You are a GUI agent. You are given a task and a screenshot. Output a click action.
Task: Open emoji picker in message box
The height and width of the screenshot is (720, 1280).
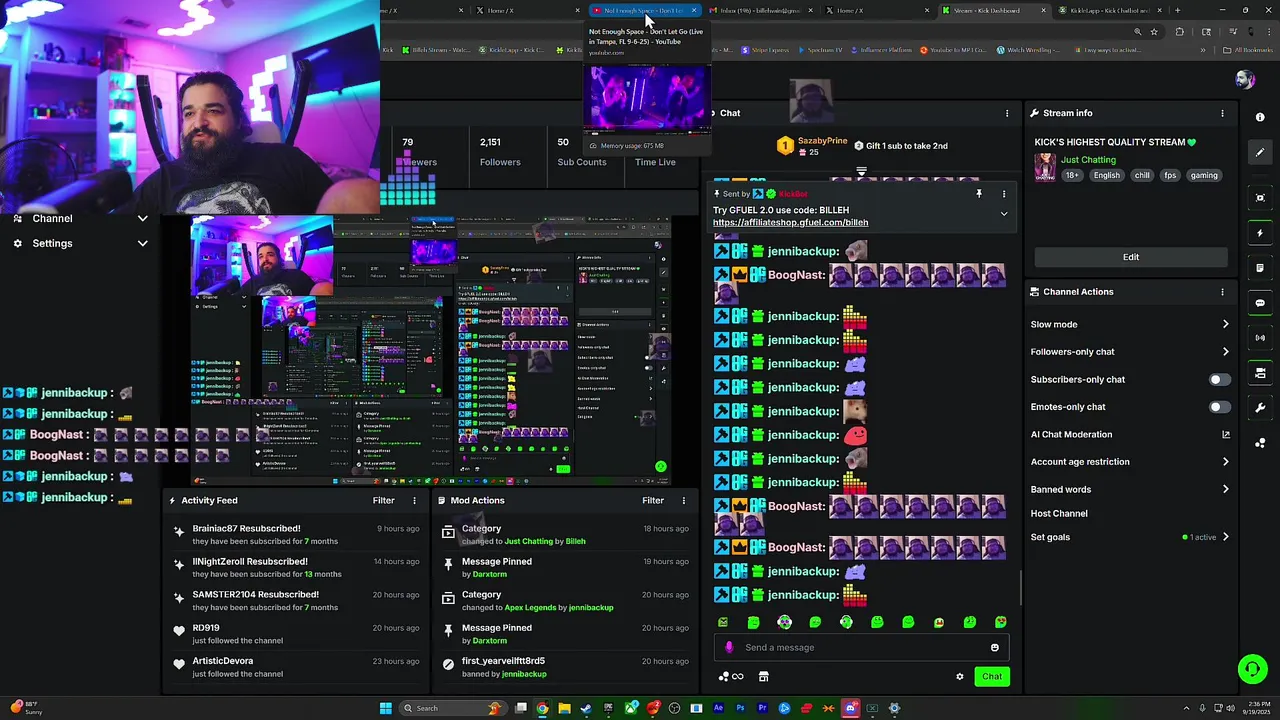coord(994,647)
